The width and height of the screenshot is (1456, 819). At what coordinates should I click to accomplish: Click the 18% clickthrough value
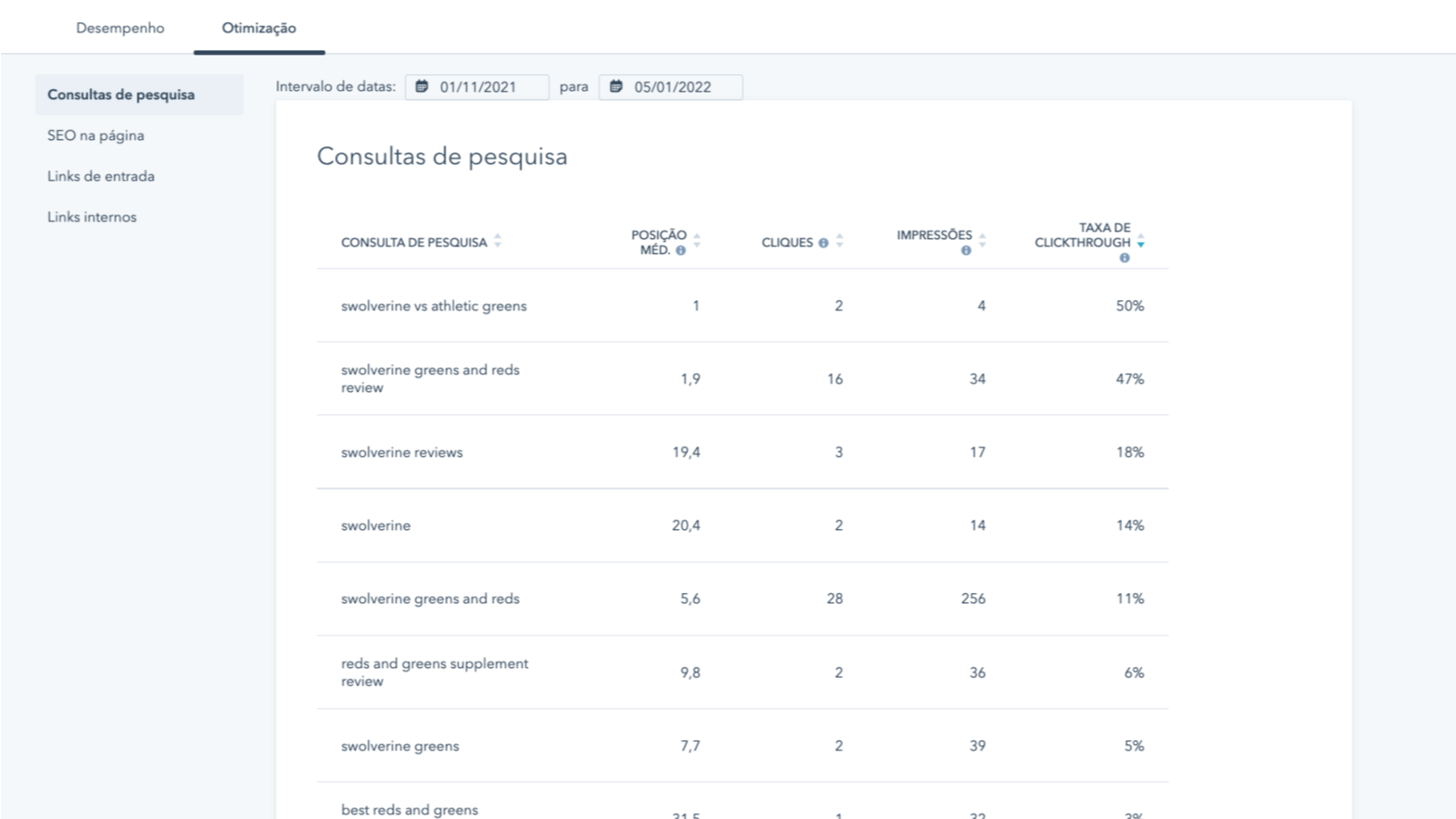click(1130, 452)
